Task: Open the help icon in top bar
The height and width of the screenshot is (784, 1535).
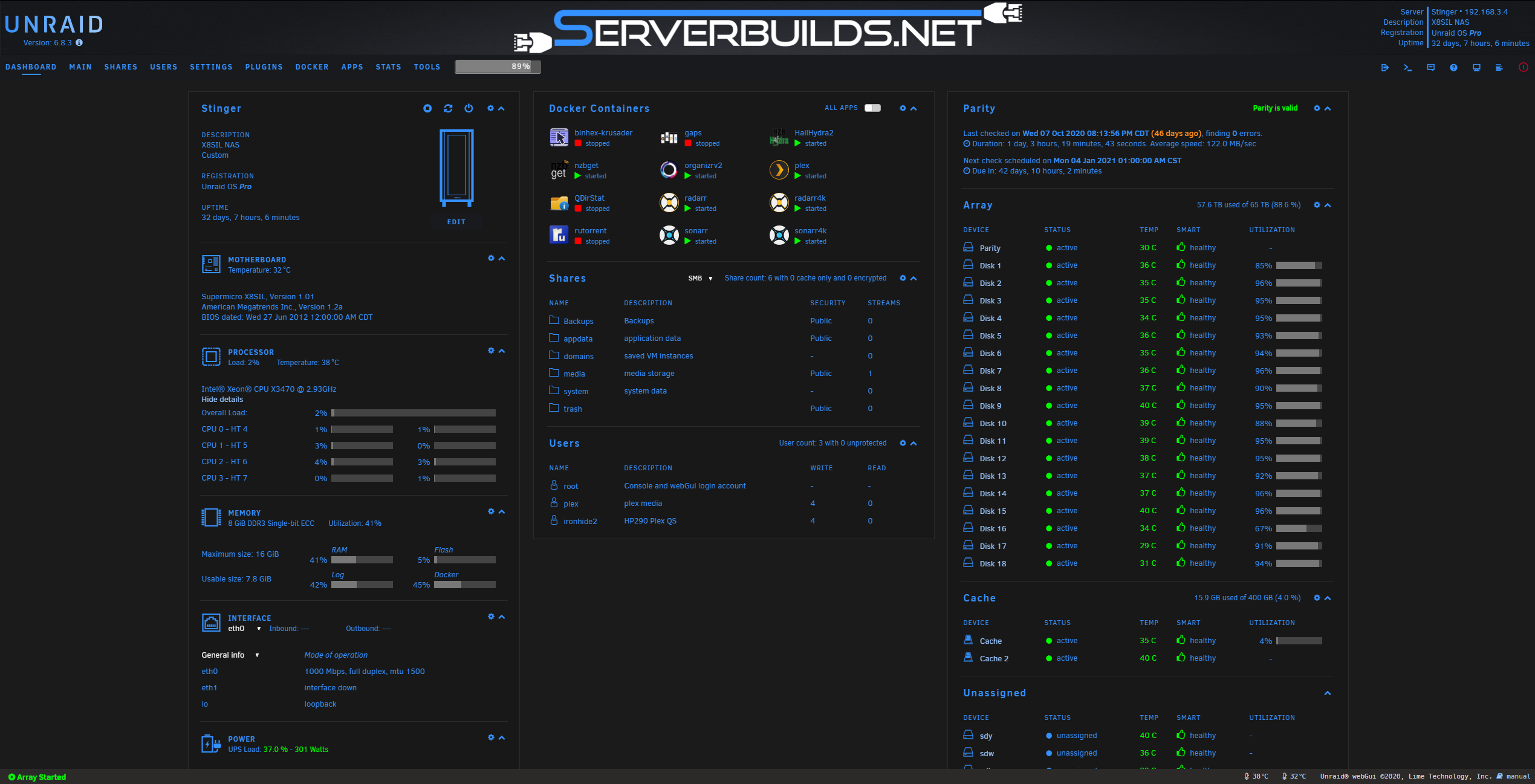Action: click(1453, 67)
